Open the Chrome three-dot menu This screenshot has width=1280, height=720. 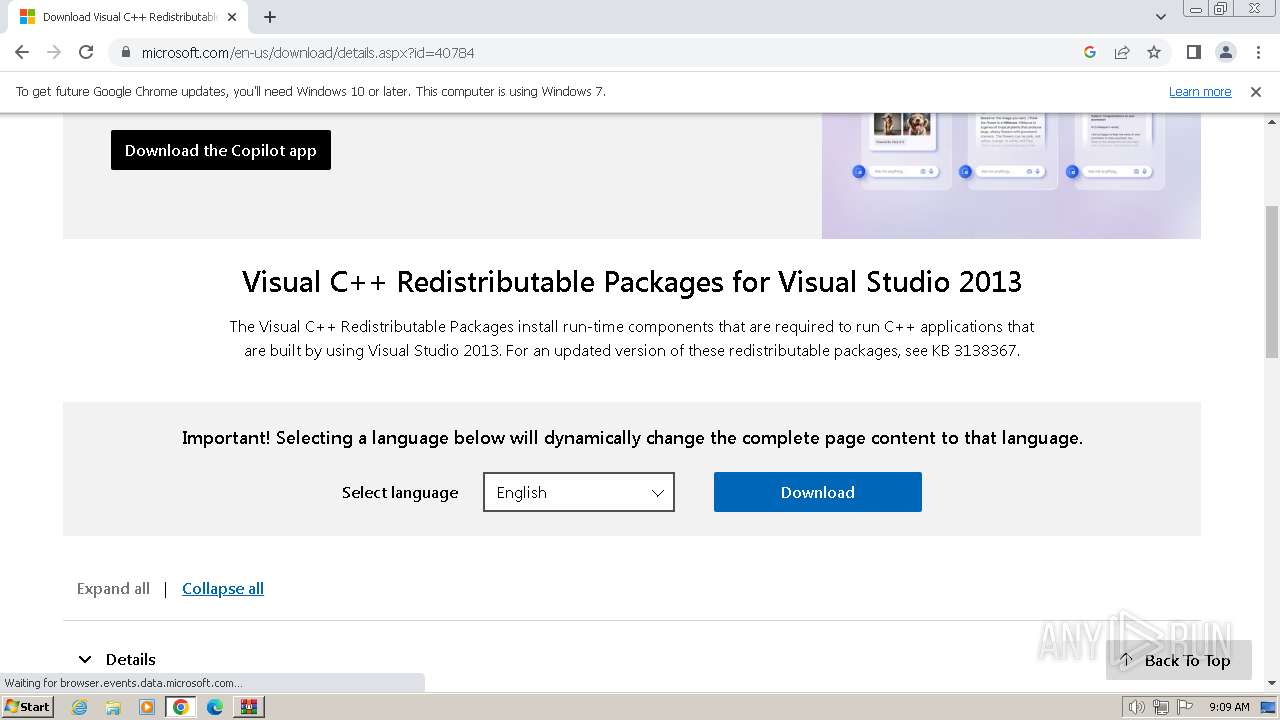click(x=1258, y=52)
